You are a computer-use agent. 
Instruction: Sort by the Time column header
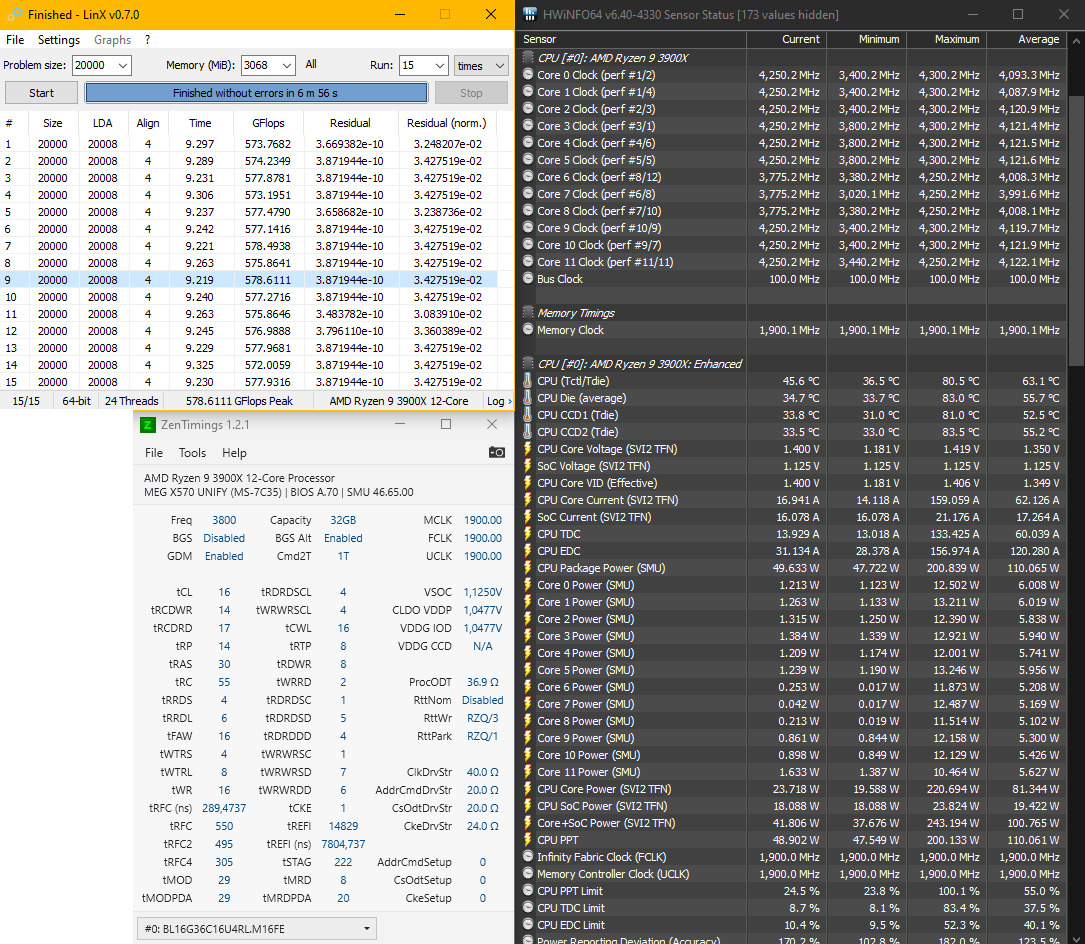[200, 123]
